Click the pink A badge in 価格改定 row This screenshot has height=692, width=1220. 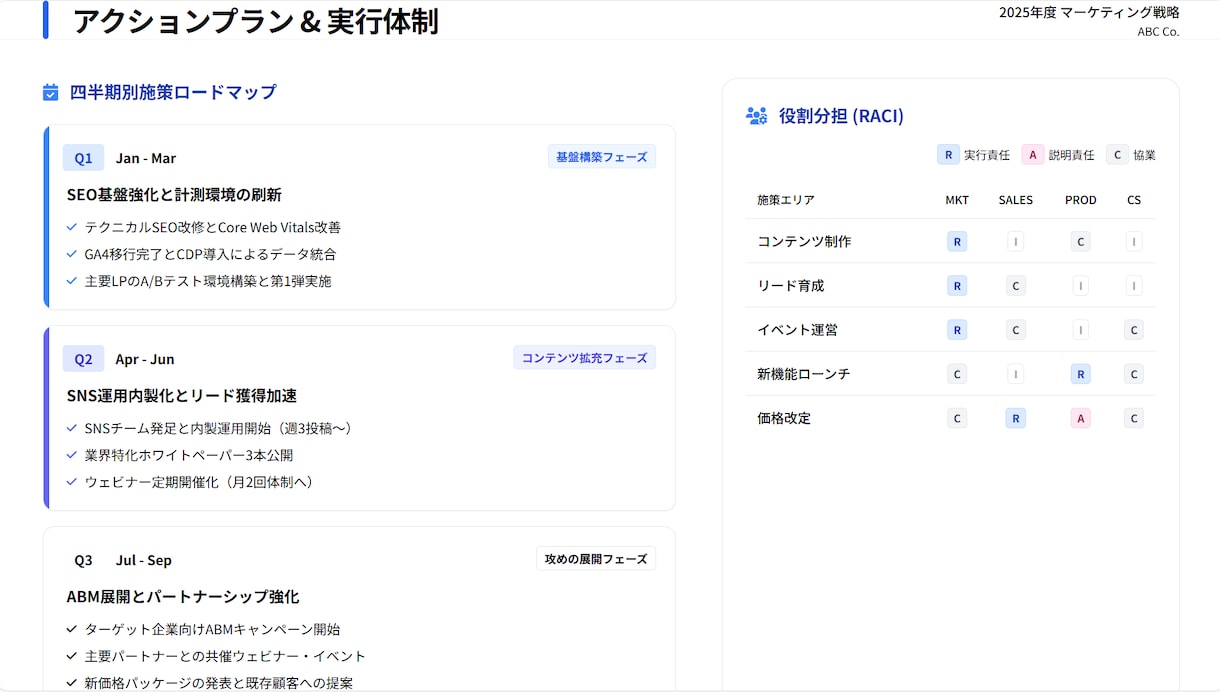(1080, 418)
